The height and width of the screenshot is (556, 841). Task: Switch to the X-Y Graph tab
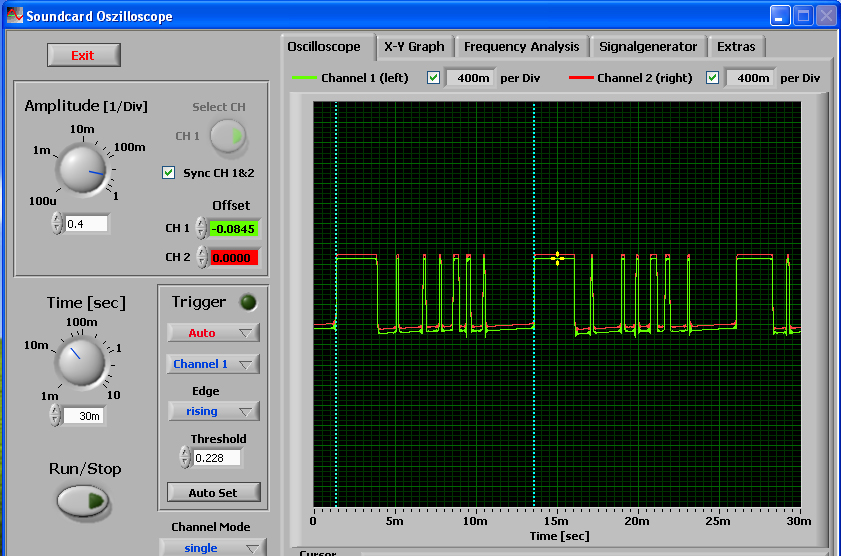click(x=414, y=47)
